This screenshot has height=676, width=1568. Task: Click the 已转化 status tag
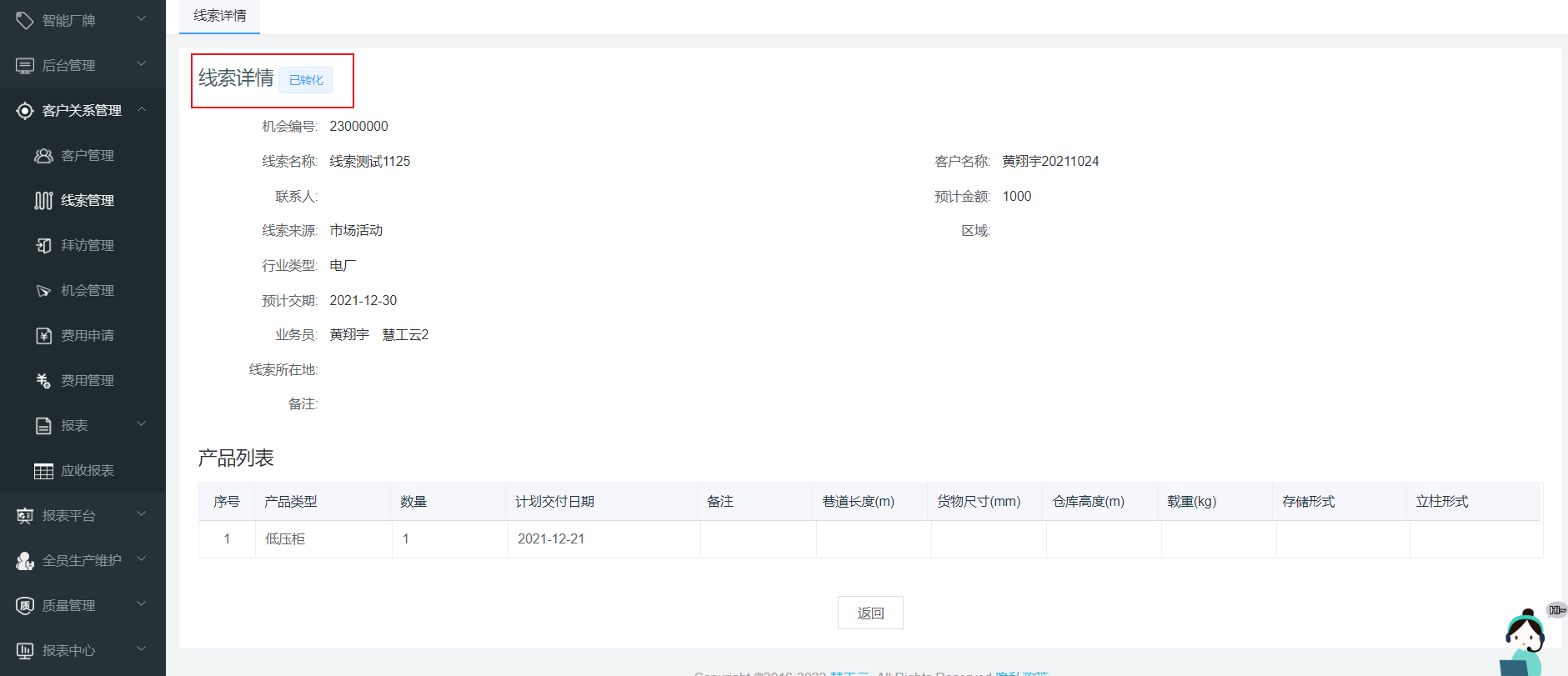tap(306, 80)
